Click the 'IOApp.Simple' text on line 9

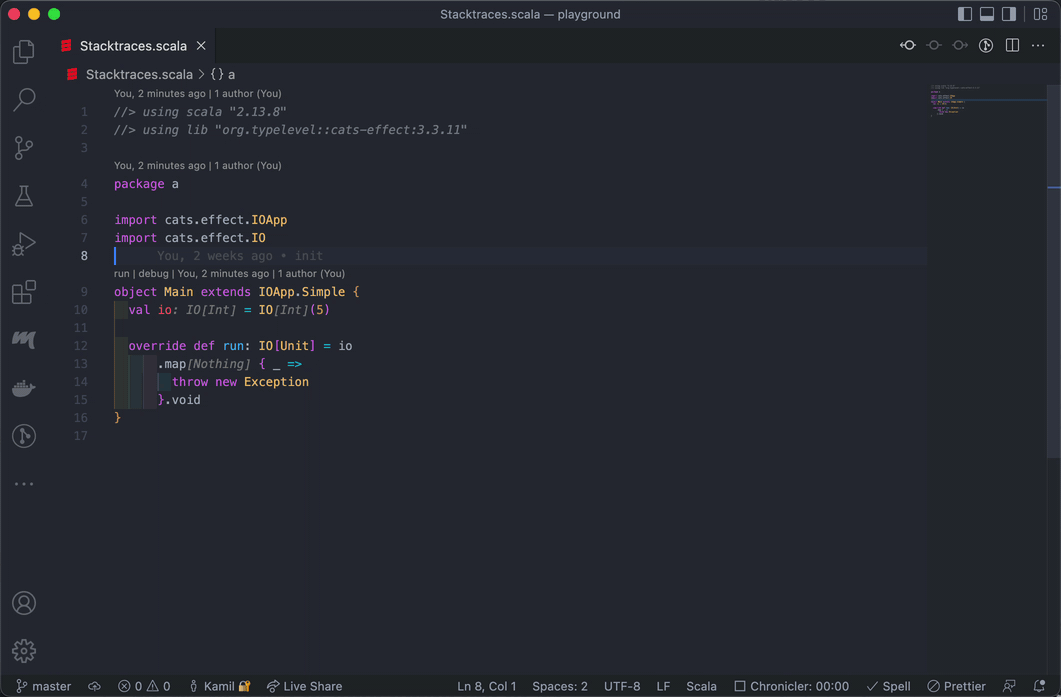point(302,292)
